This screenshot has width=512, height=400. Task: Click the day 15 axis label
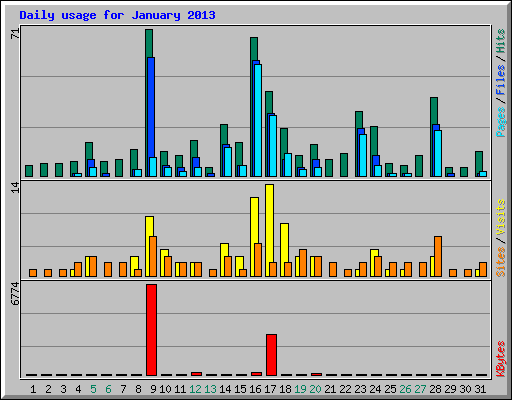point(240,389)
